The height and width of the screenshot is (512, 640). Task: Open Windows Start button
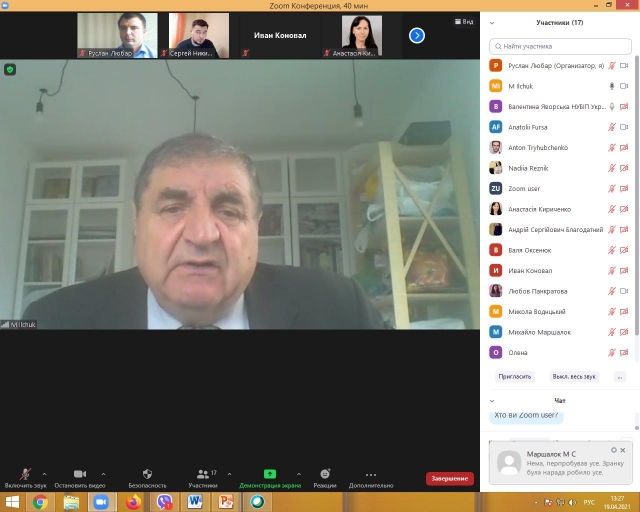[x=12, y=502]
